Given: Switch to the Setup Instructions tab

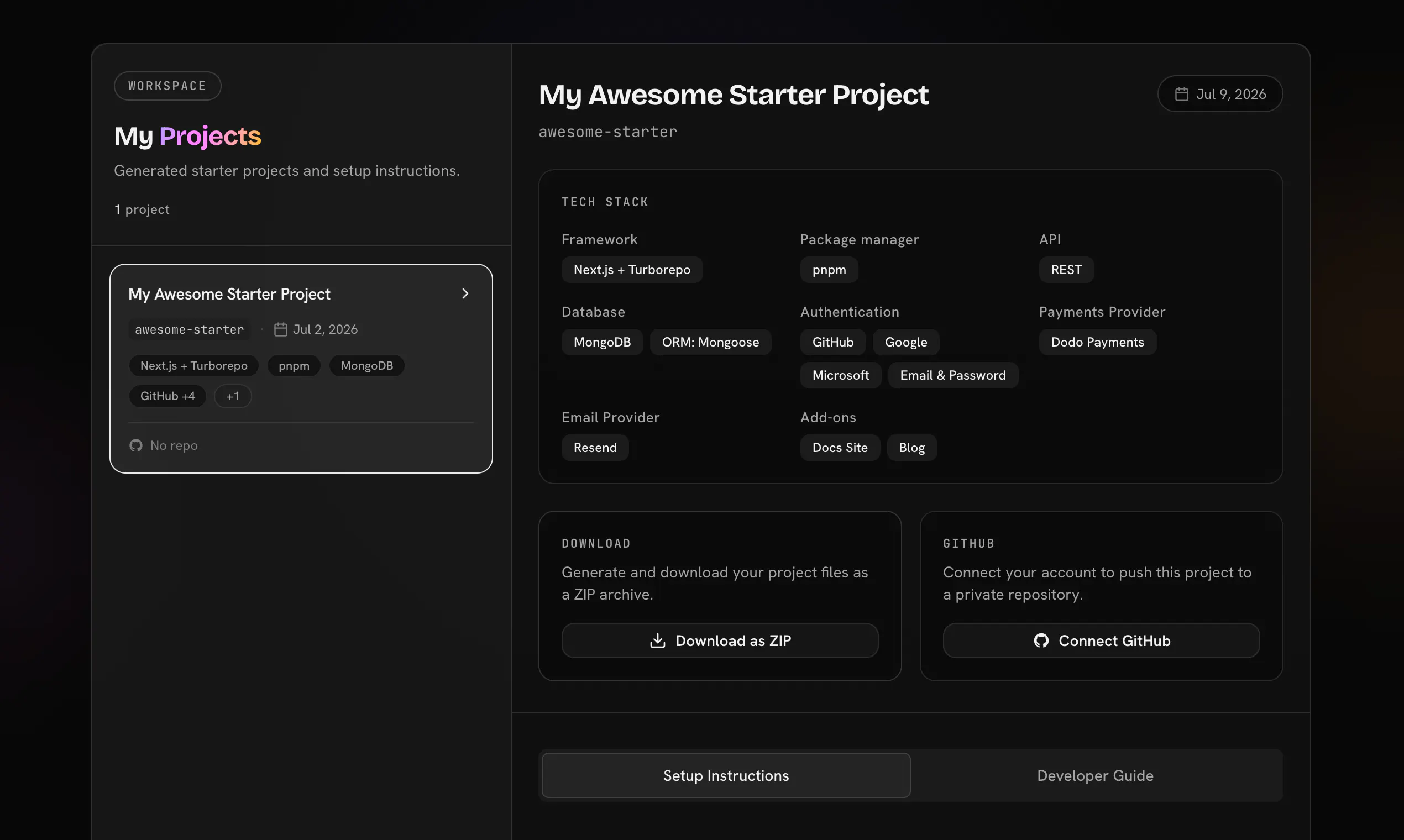Looking at the screenshot, I should (x=726, y=775).
